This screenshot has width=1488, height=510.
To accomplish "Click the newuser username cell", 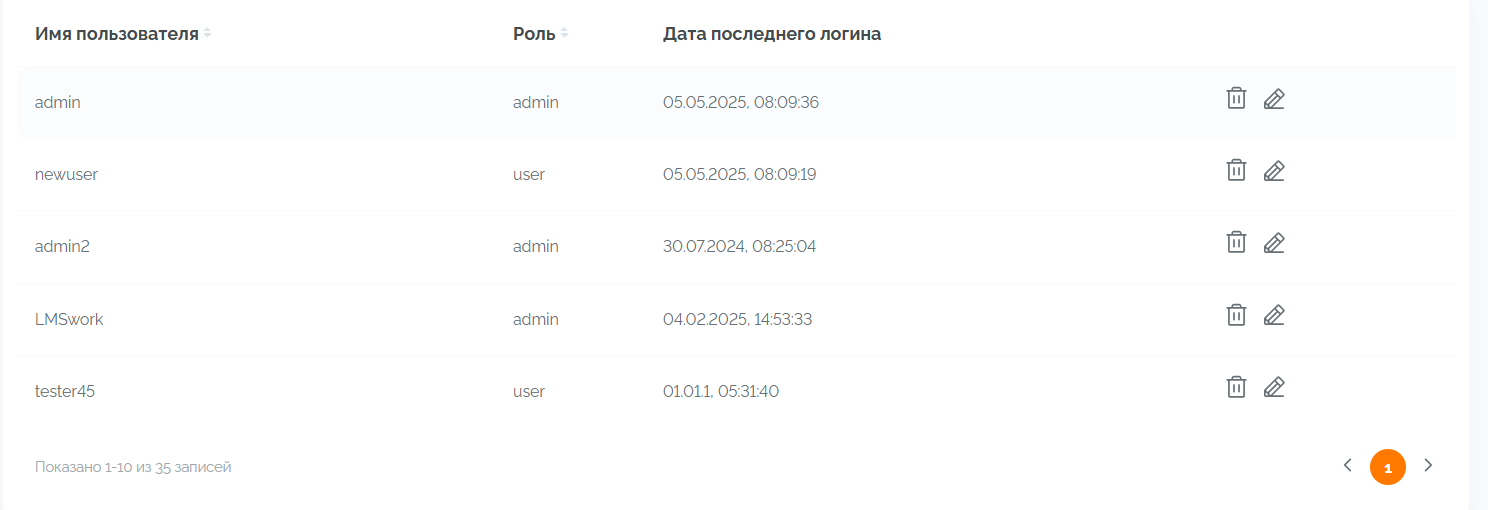I will click(x=66, y=174).
